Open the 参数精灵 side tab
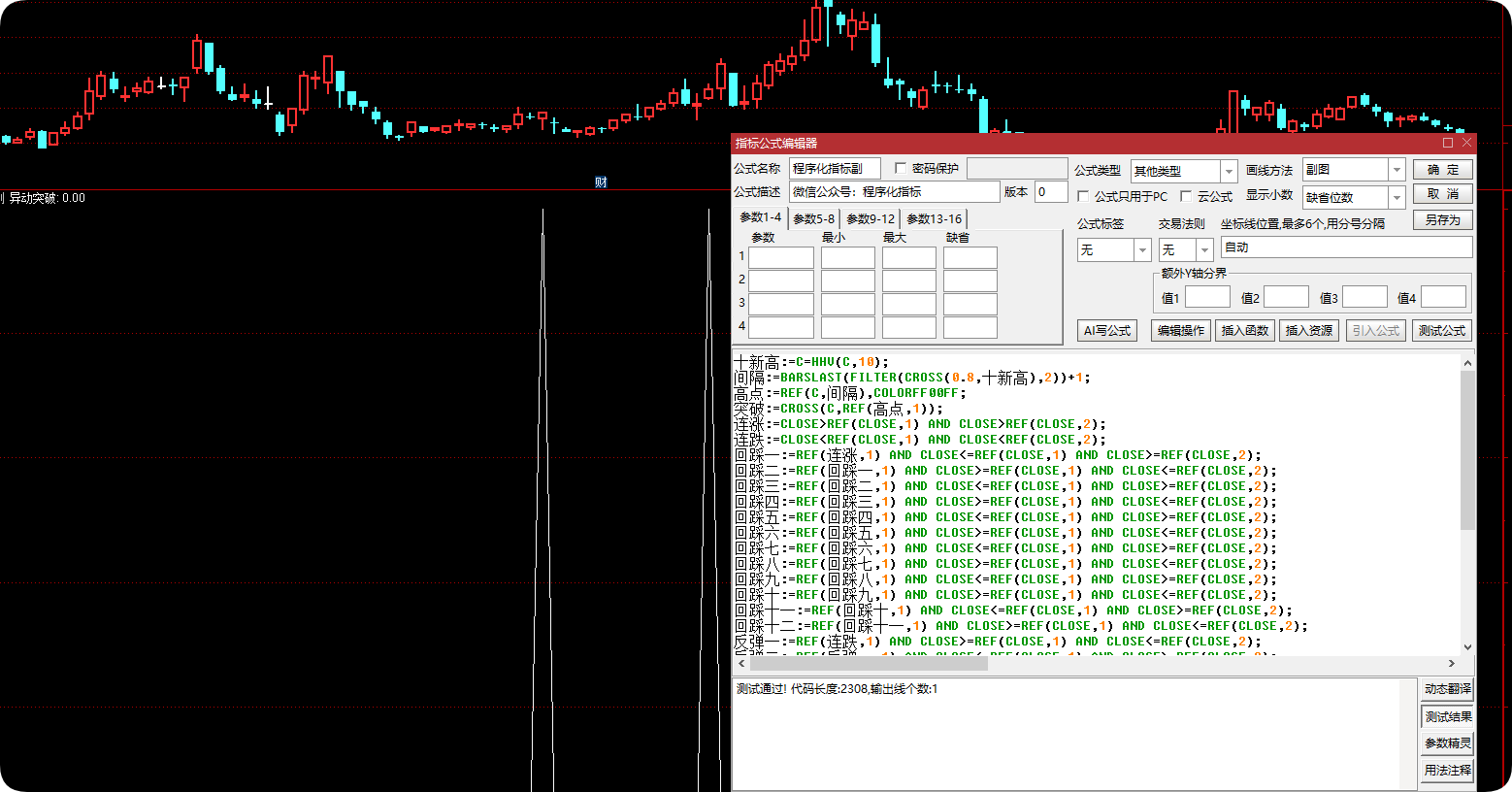The height and width of the screenshot is (792, 1512). click(1448, 743)
